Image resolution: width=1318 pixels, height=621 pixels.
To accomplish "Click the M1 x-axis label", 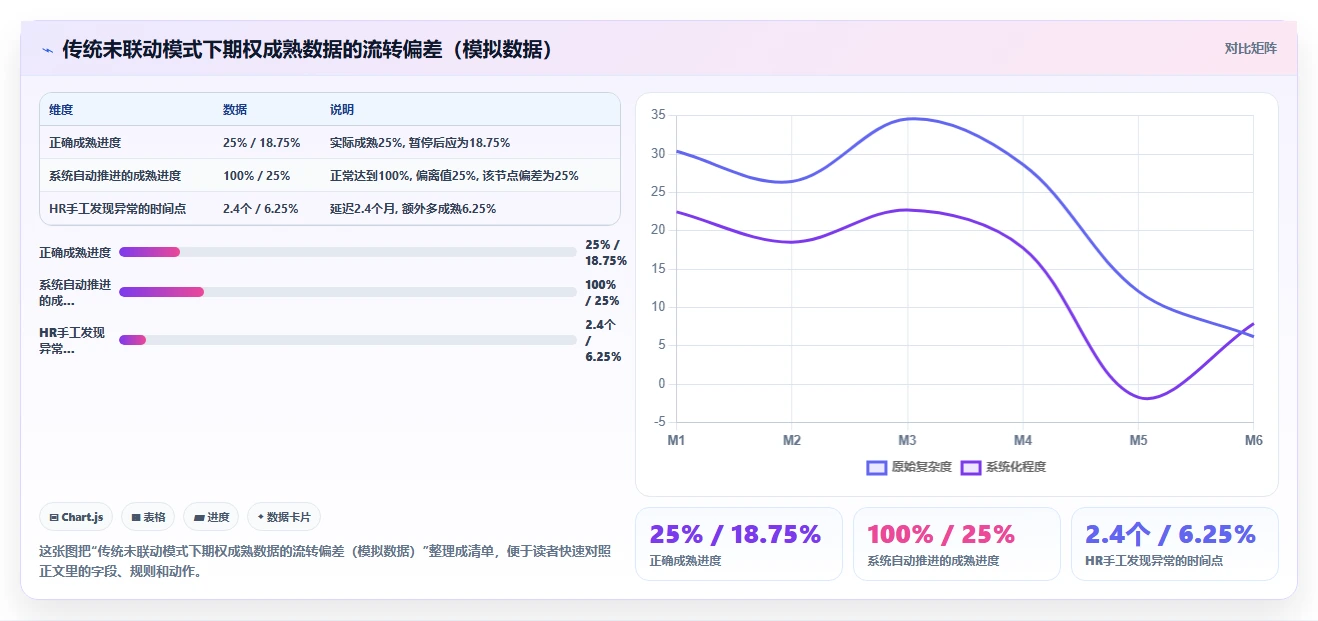I will (x=676, y=440).
